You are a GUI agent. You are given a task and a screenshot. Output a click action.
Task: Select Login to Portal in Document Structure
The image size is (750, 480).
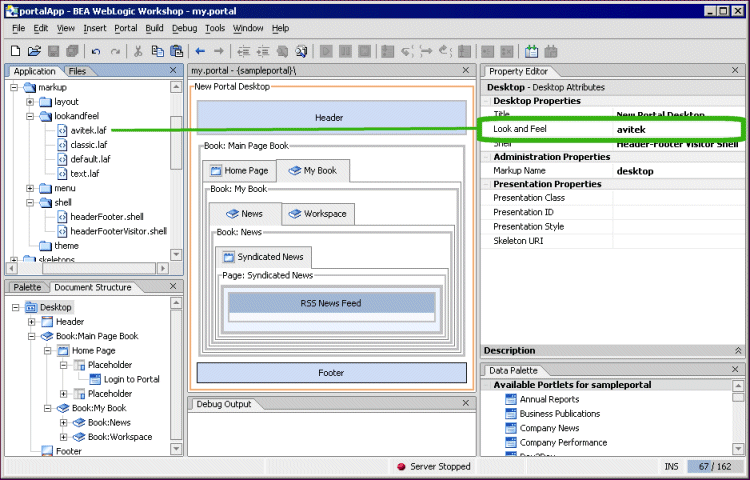tap(132, 379)
